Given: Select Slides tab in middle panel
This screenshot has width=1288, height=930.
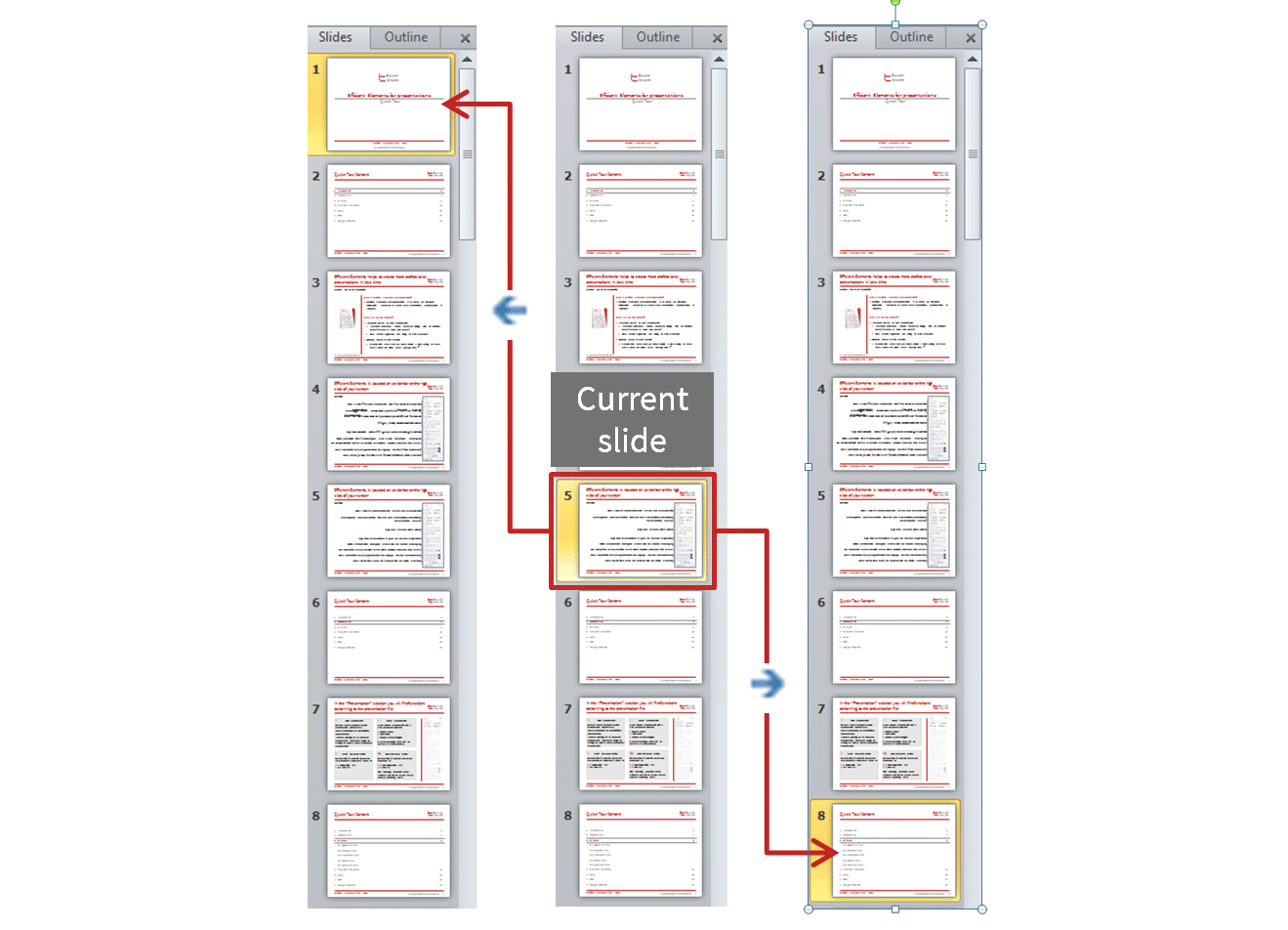Looking at the screenshot, I should point(587,37).
